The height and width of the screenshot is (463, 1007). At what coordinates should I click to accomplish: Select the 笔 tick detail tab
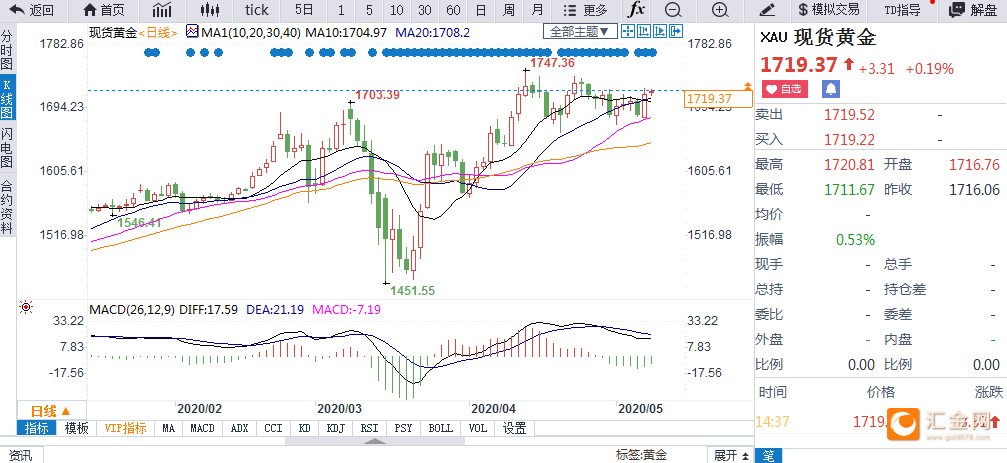pos(768,456)
